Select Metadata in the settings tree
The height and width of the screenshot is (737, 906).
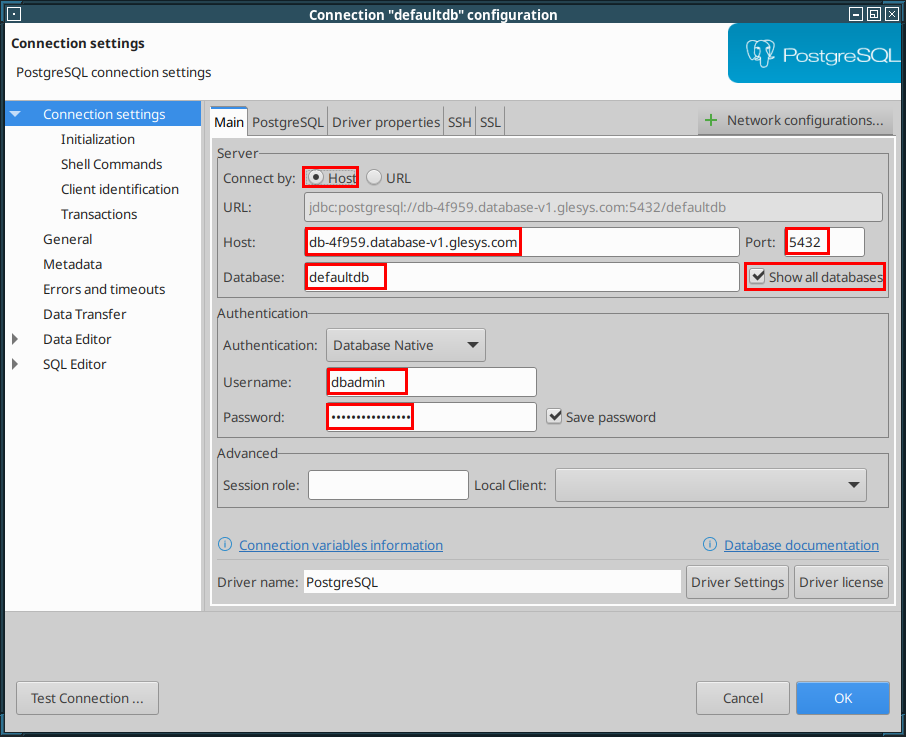(x=72, y=264)
